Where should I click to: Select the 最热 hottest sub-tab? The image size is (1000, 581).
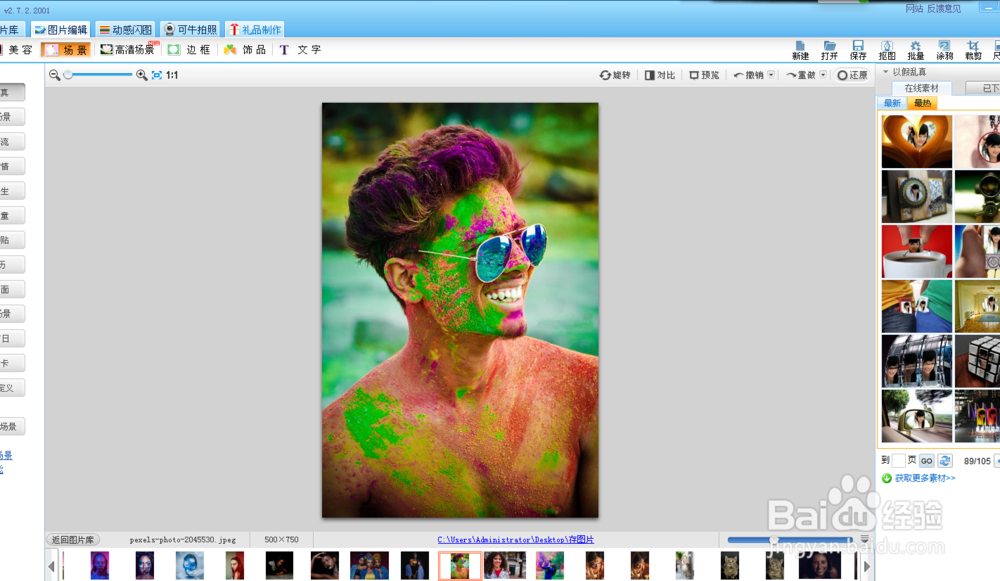tap(922, 103)
